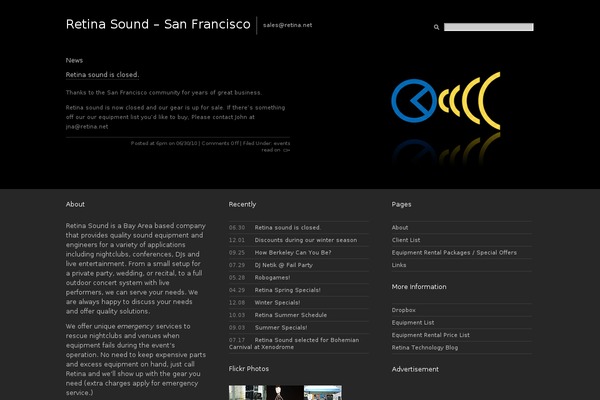Click the 'Posted at 6pm on 06/30/10' text
600x400 pixels.
click(164, 143)
